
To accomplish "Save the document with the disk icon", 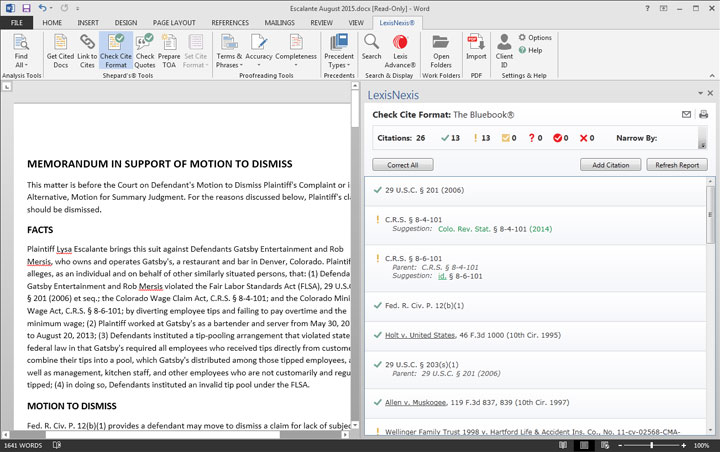I will (26, 8).
